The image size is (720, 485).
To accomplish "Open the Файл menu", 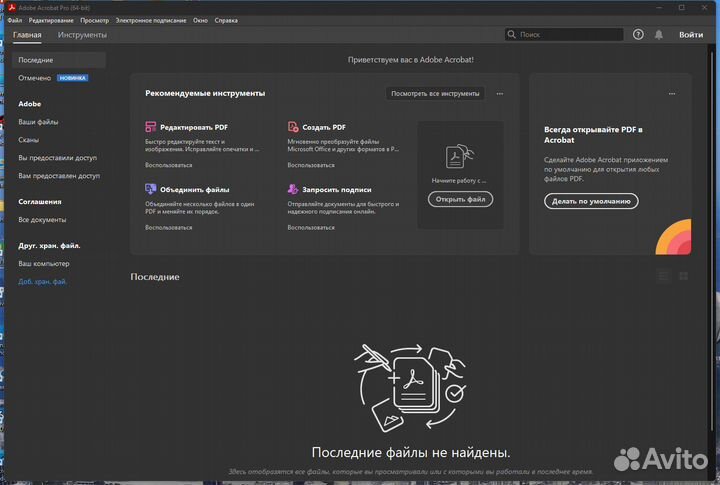I will (x=15, y=20).
